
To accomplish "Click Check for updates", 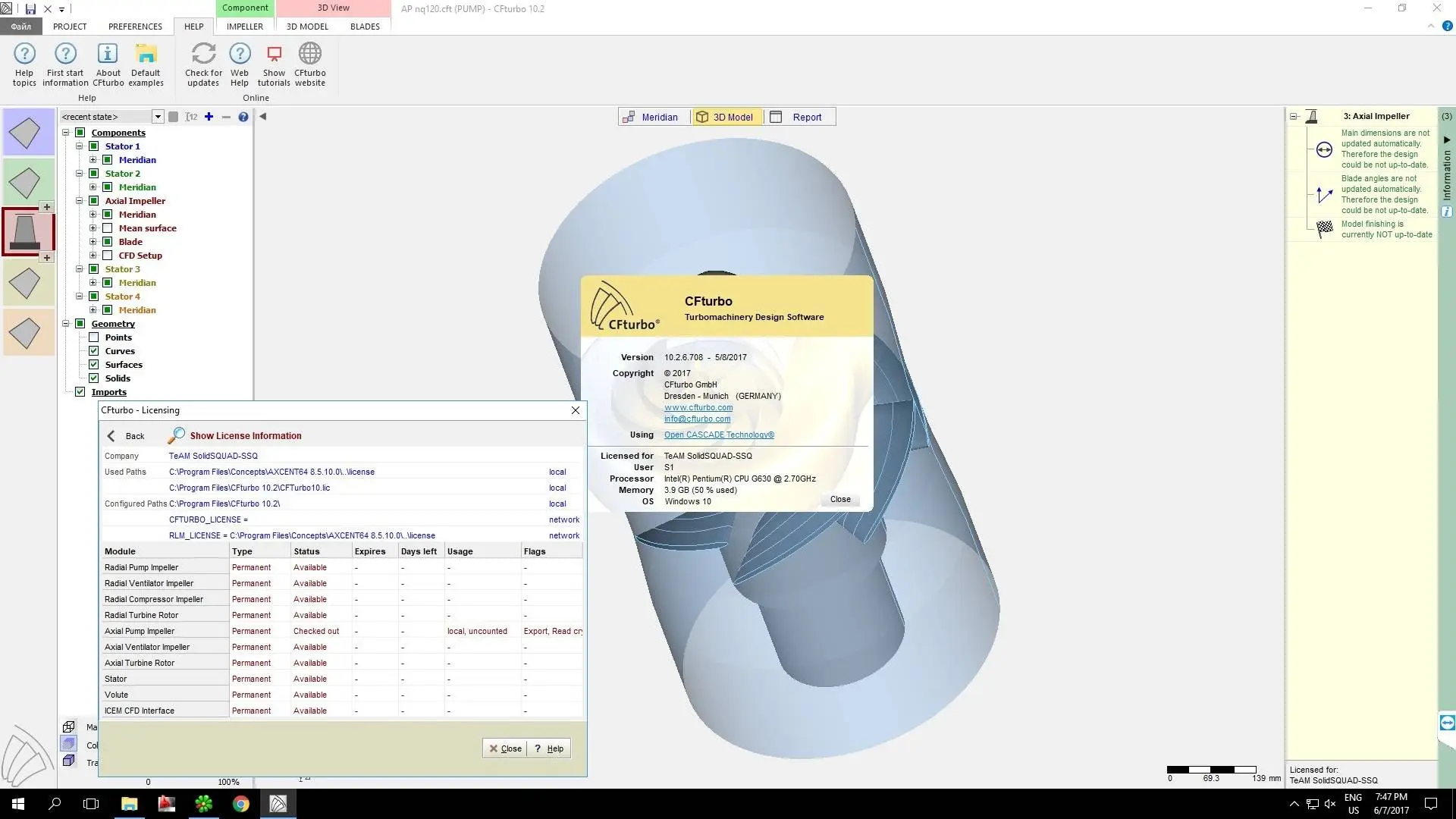I will [203, 64].
